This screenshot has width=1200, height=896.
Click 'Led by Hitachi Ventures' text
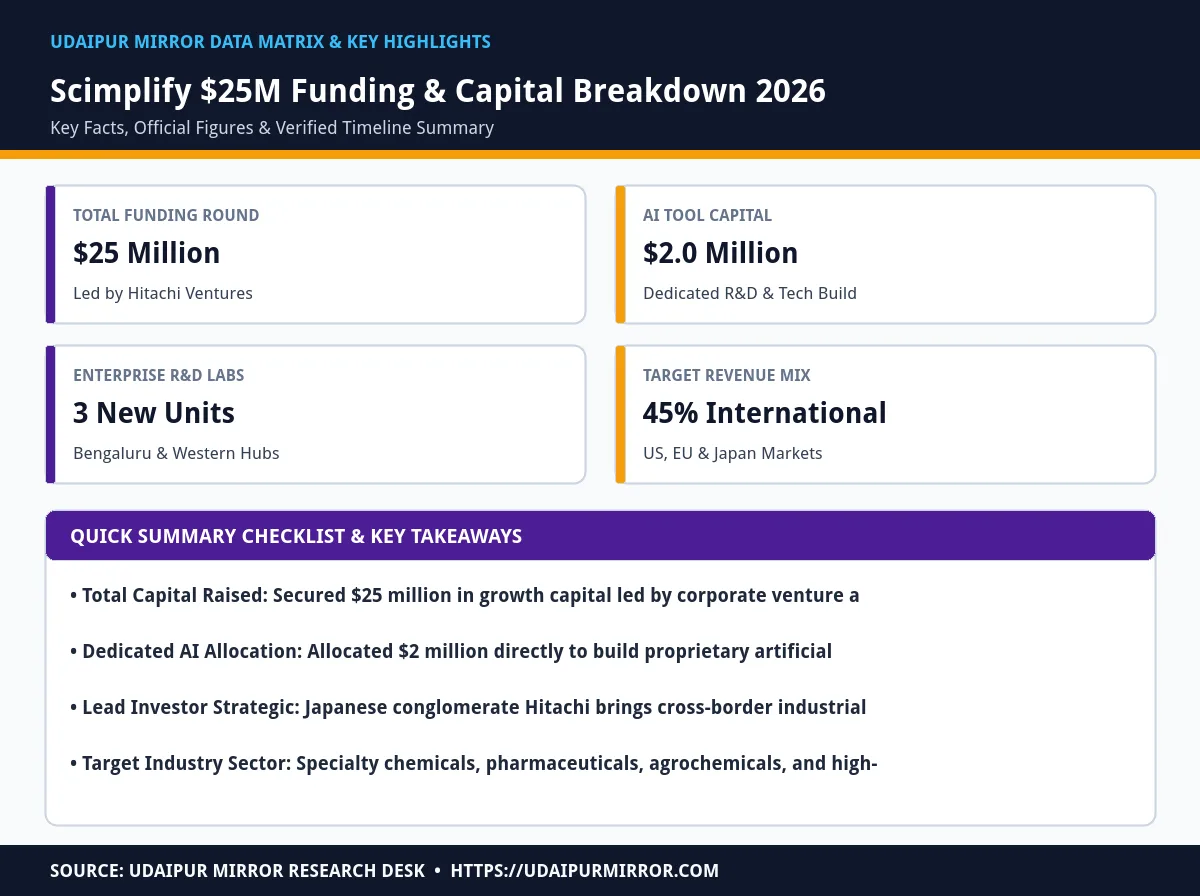[163, 293]
